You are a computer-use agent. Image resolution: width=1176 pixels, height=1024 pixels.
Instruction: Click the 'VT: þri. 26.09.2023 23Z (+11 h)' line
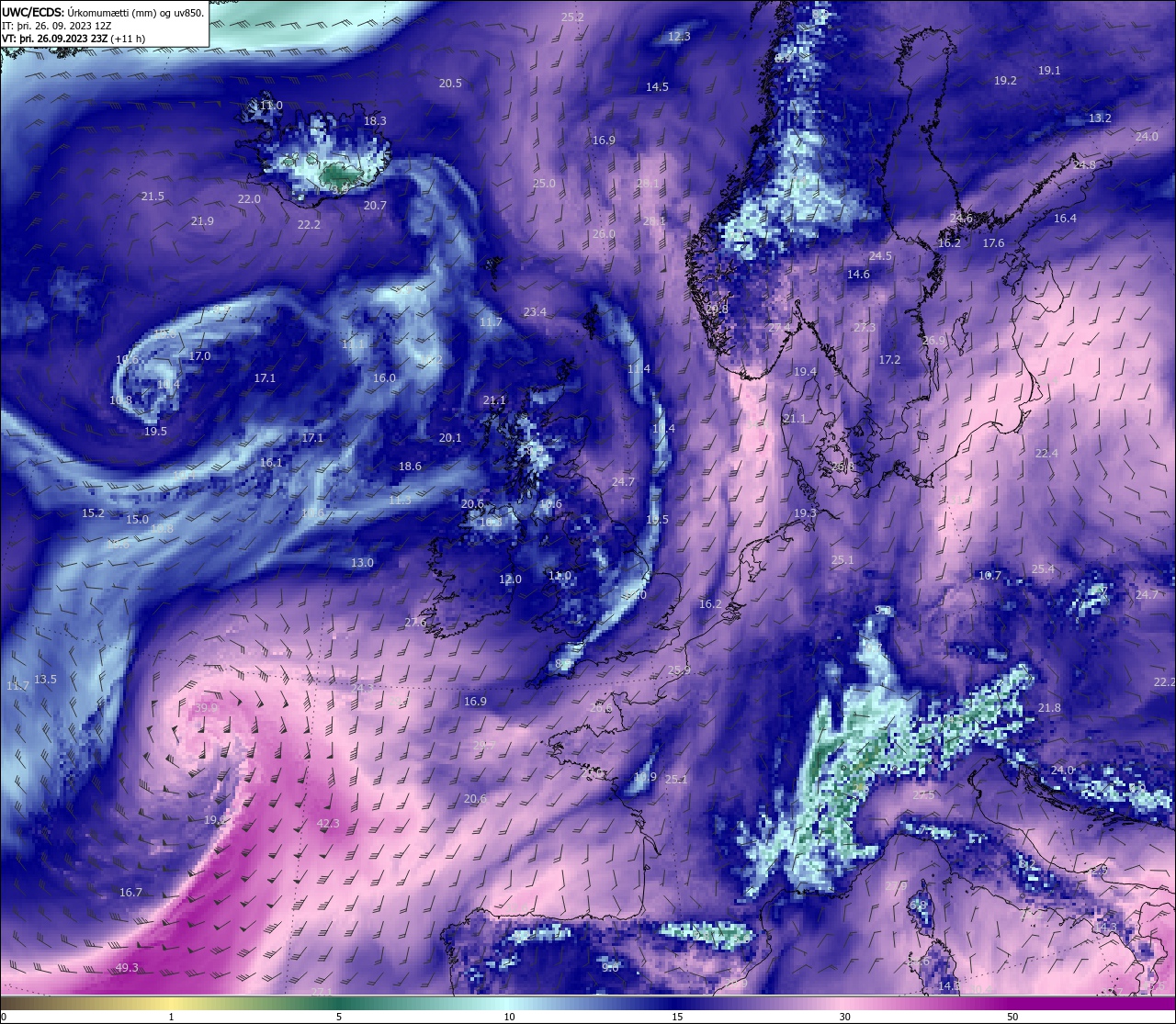click(x=73, y=39)
